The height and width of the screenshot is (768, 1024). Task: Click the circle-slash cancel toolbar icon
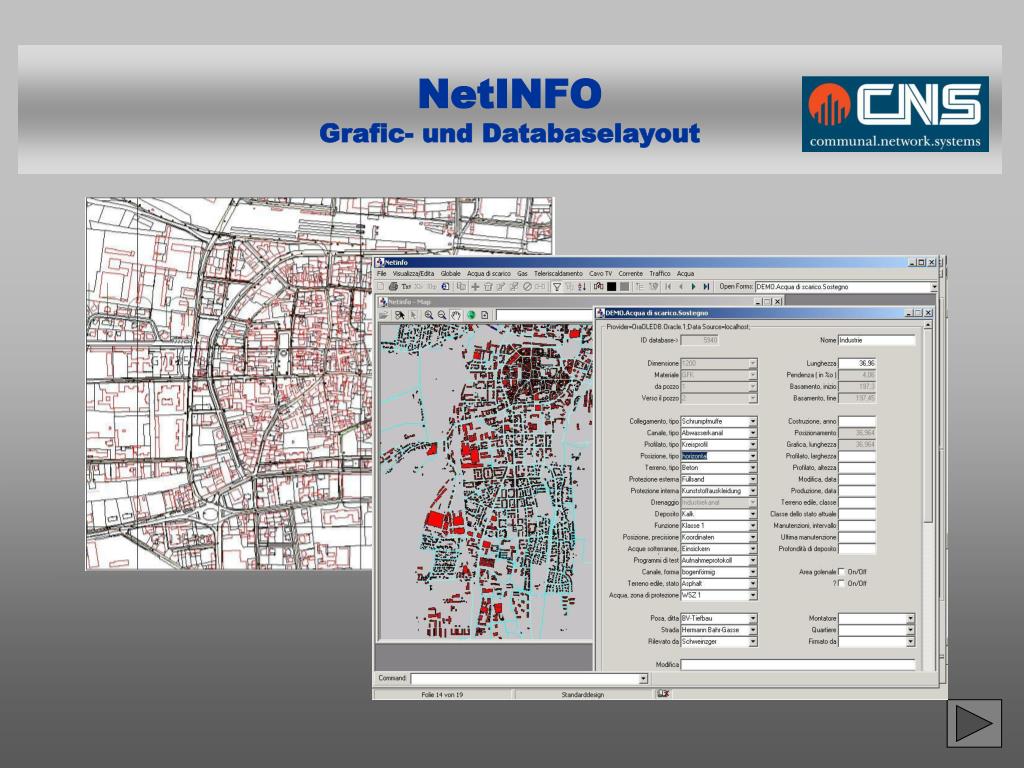tap(527, 287)
